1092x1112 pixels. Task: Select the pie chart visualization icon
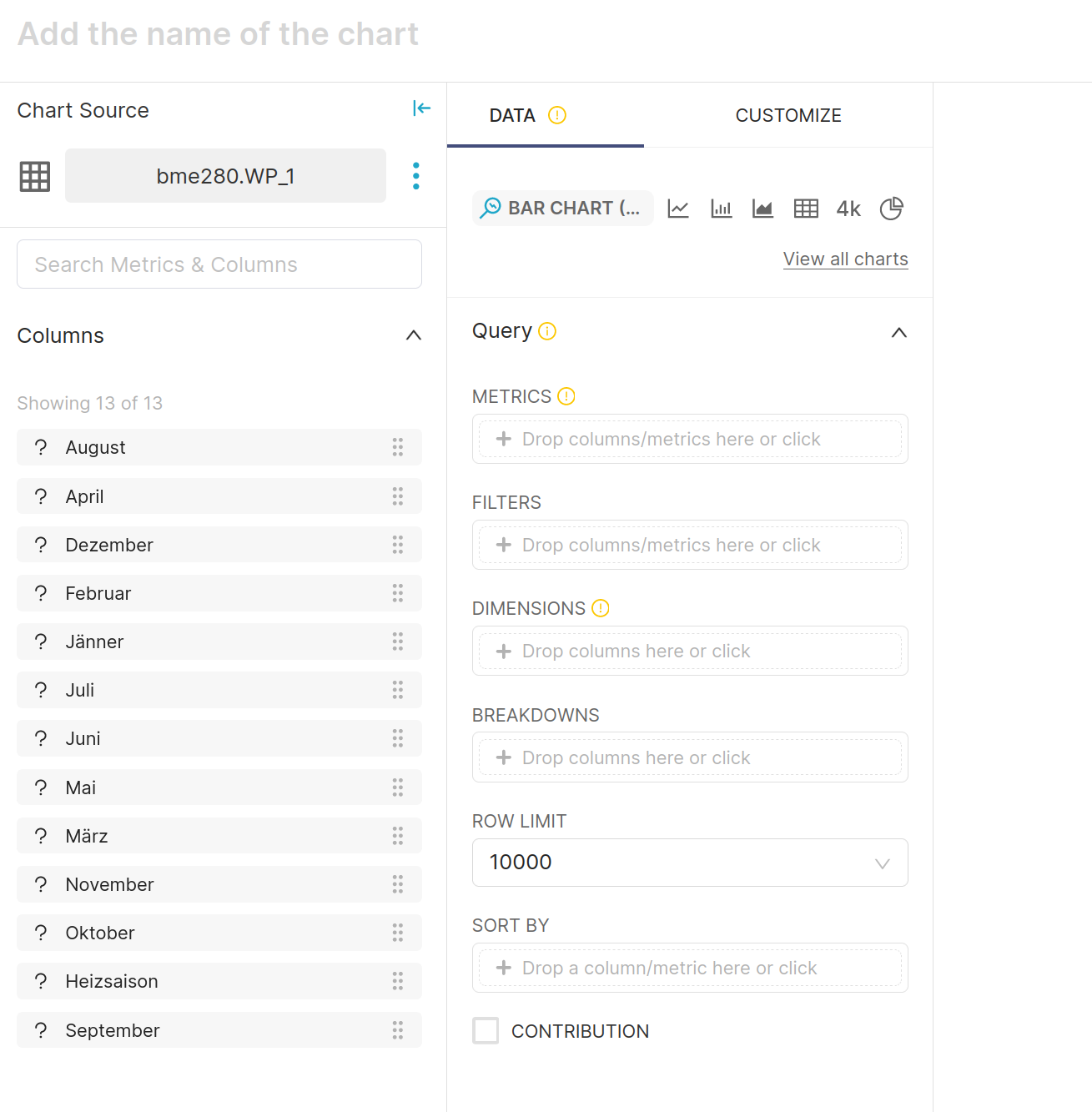click(x=892, y=209)
